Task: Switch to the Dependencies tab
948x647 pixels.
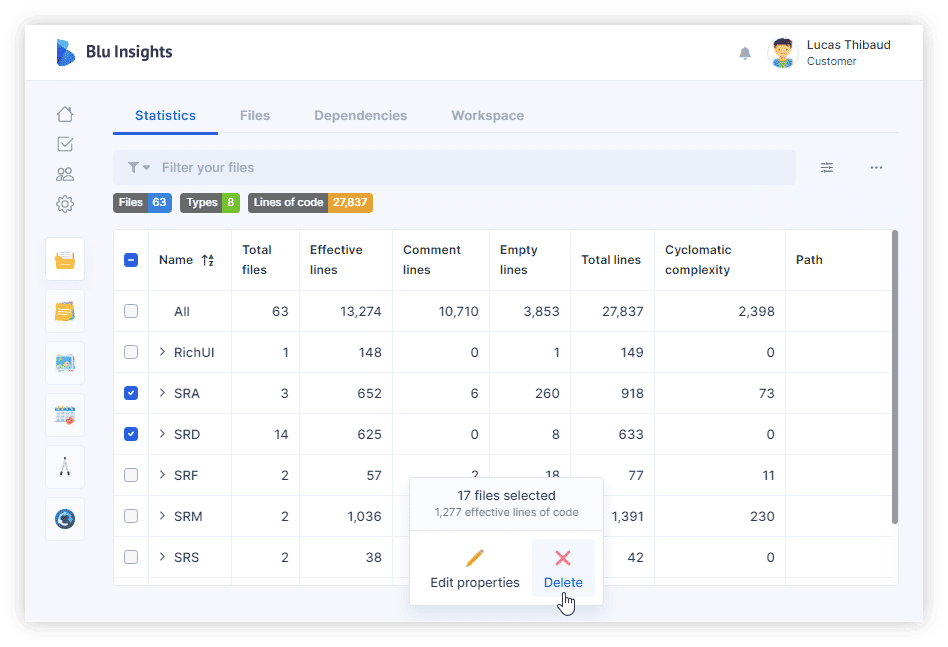Action: (x=360, y=115)
